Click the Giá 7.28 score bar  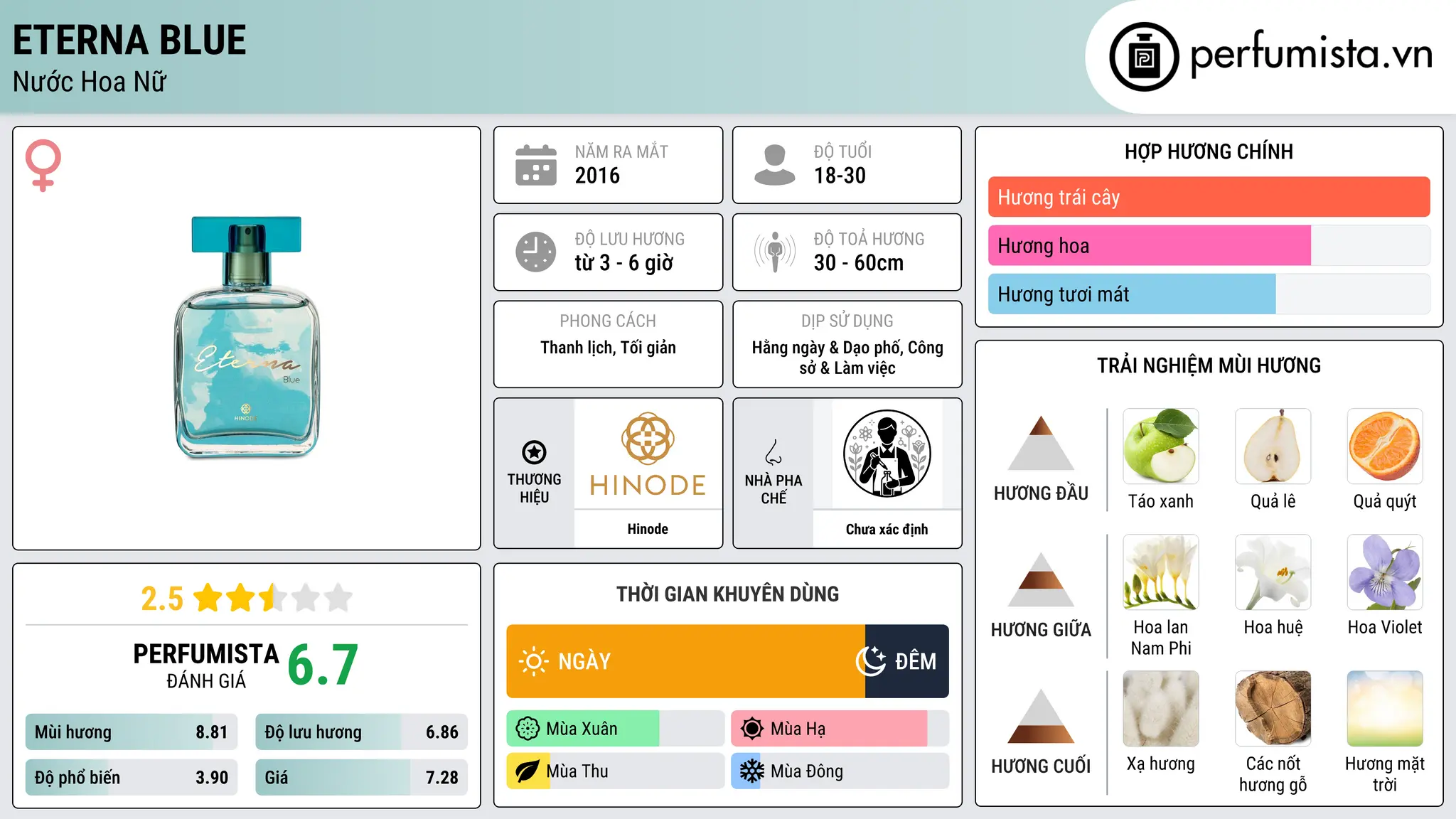tap(361, 777)
